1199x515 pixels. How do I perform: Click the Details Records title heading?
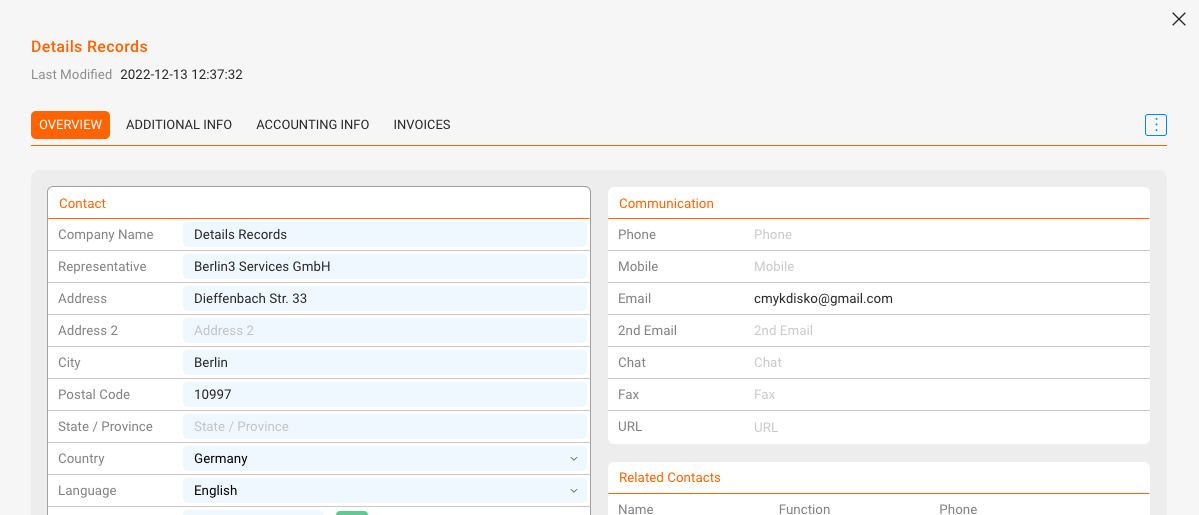(89, 47)
